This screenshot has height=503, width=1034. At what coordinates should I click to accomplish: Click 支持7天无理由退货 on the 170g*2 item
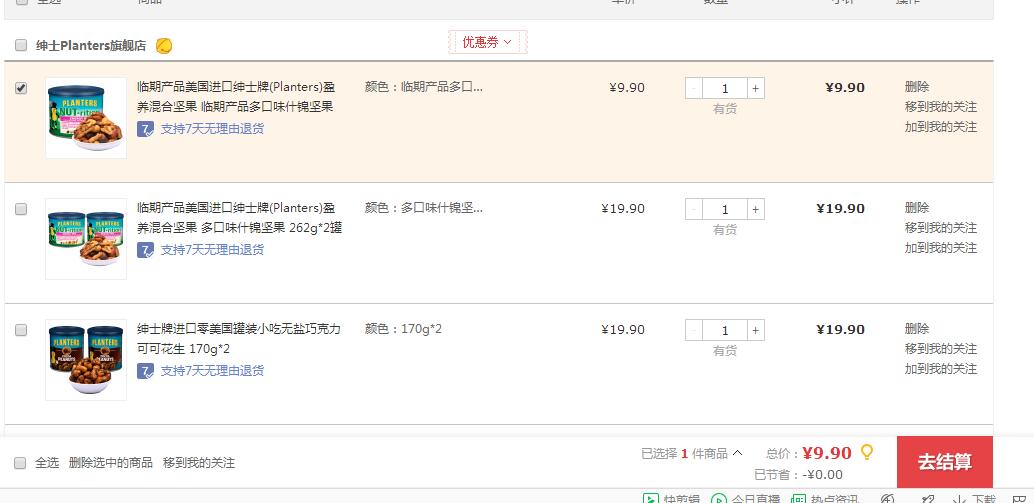tap(212, 370)
